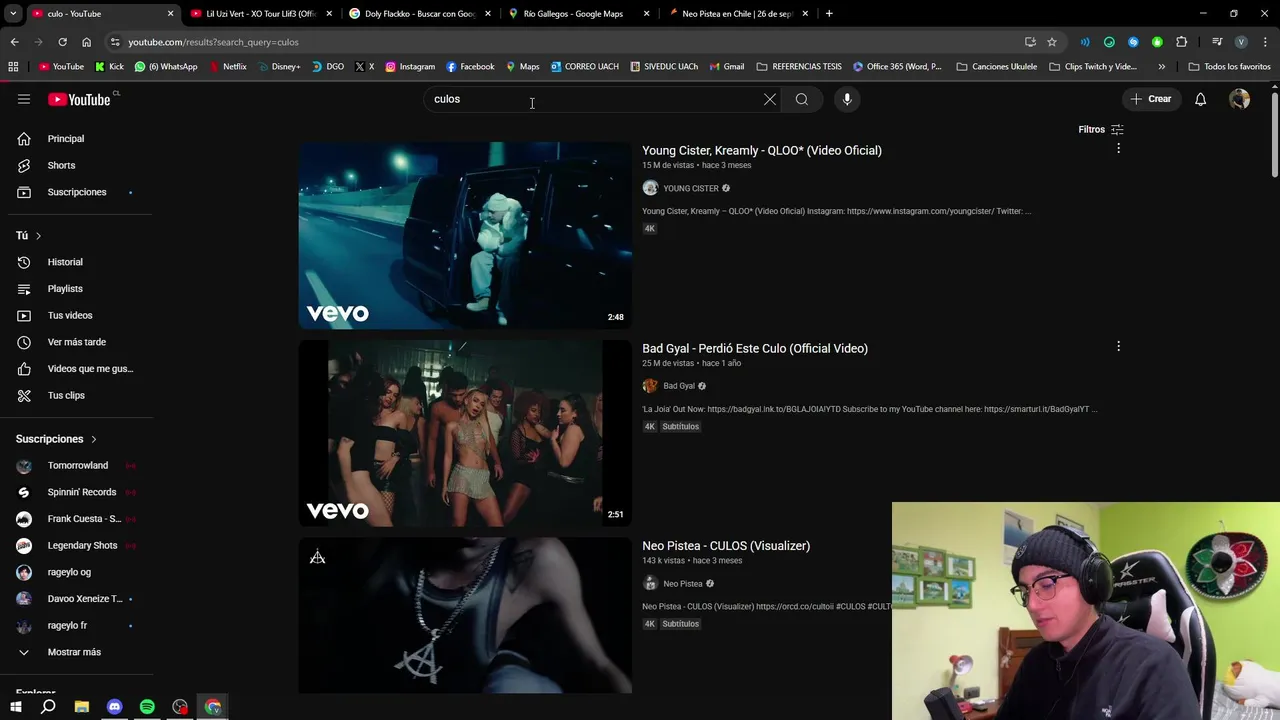The height and width of the screenshot is (720, 1280).
Task: Open YouTube notifications bell
Action: [1200, 99]
